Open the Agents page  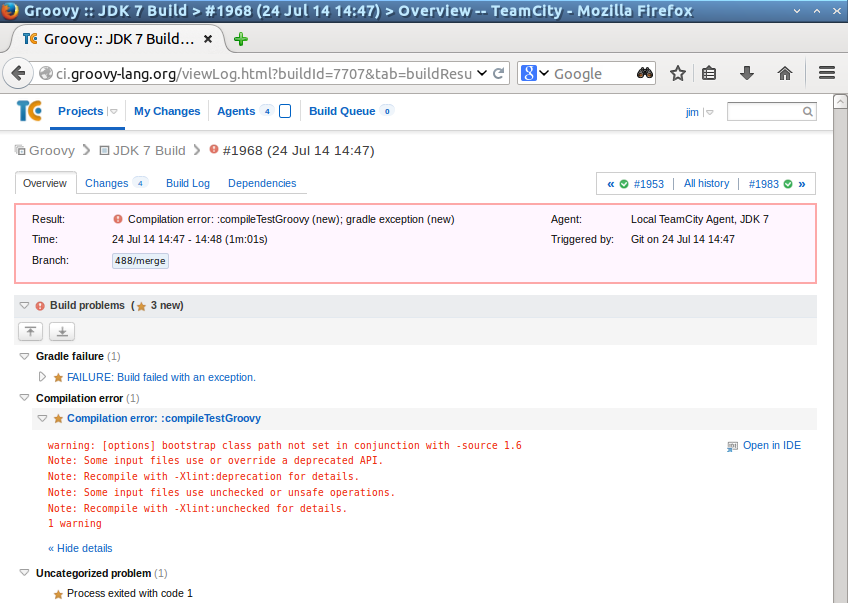pos(236,111)
